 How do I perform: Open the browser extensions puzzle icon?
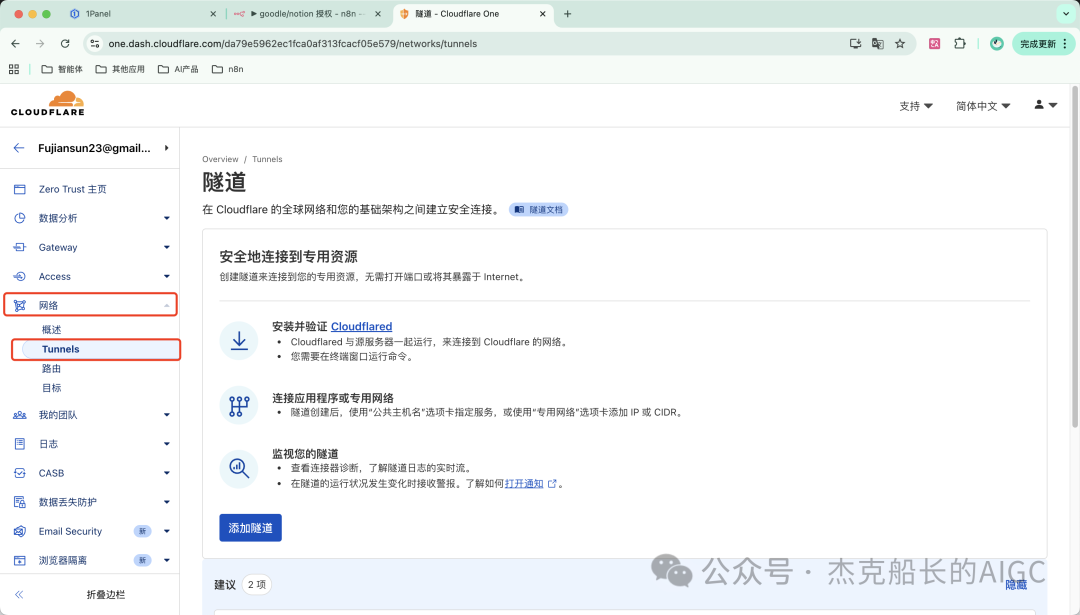point(959,43)
